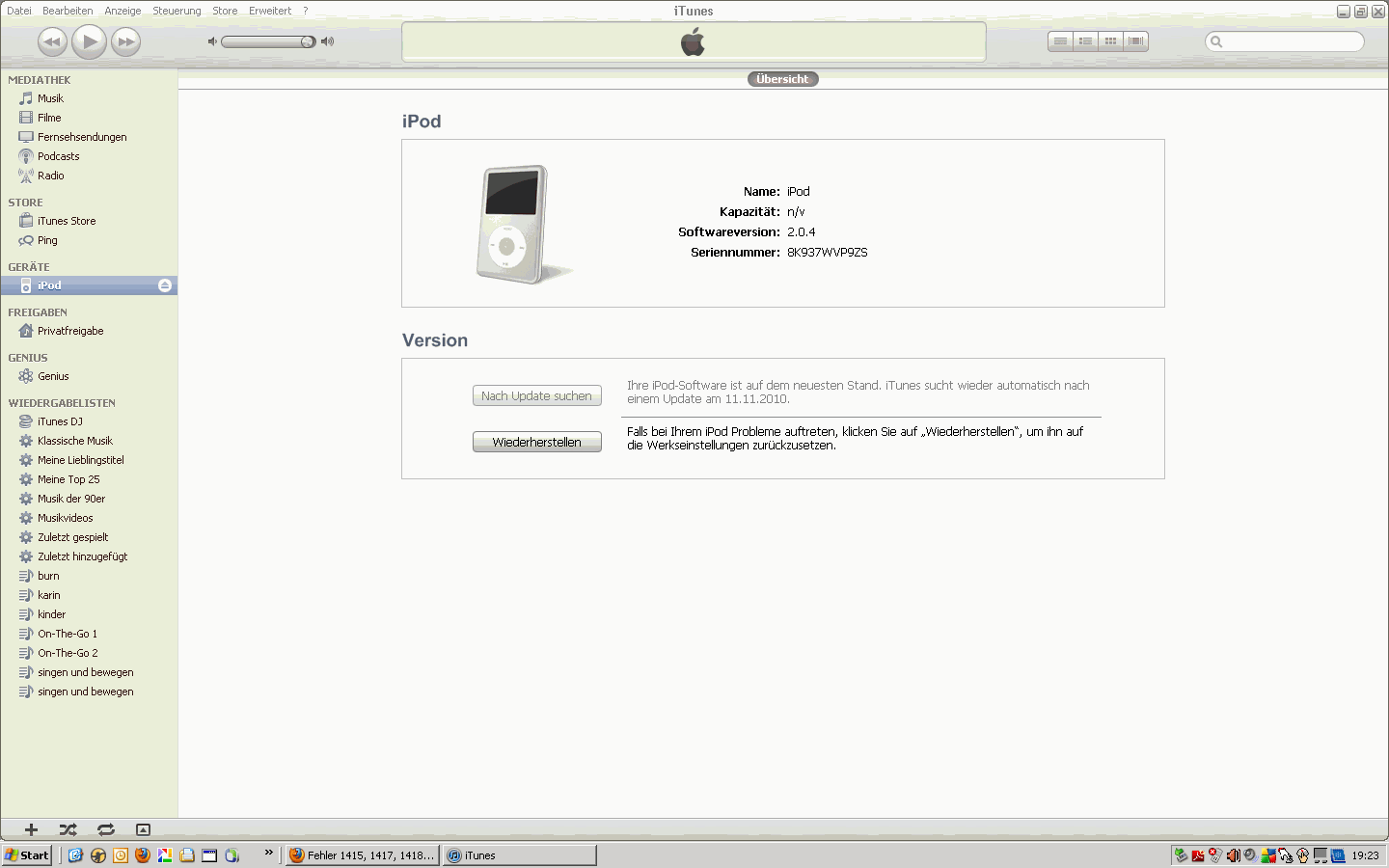Expand the quick launch chevron
This screenshot has width=1389, height=868.
[x=269, y=853]
